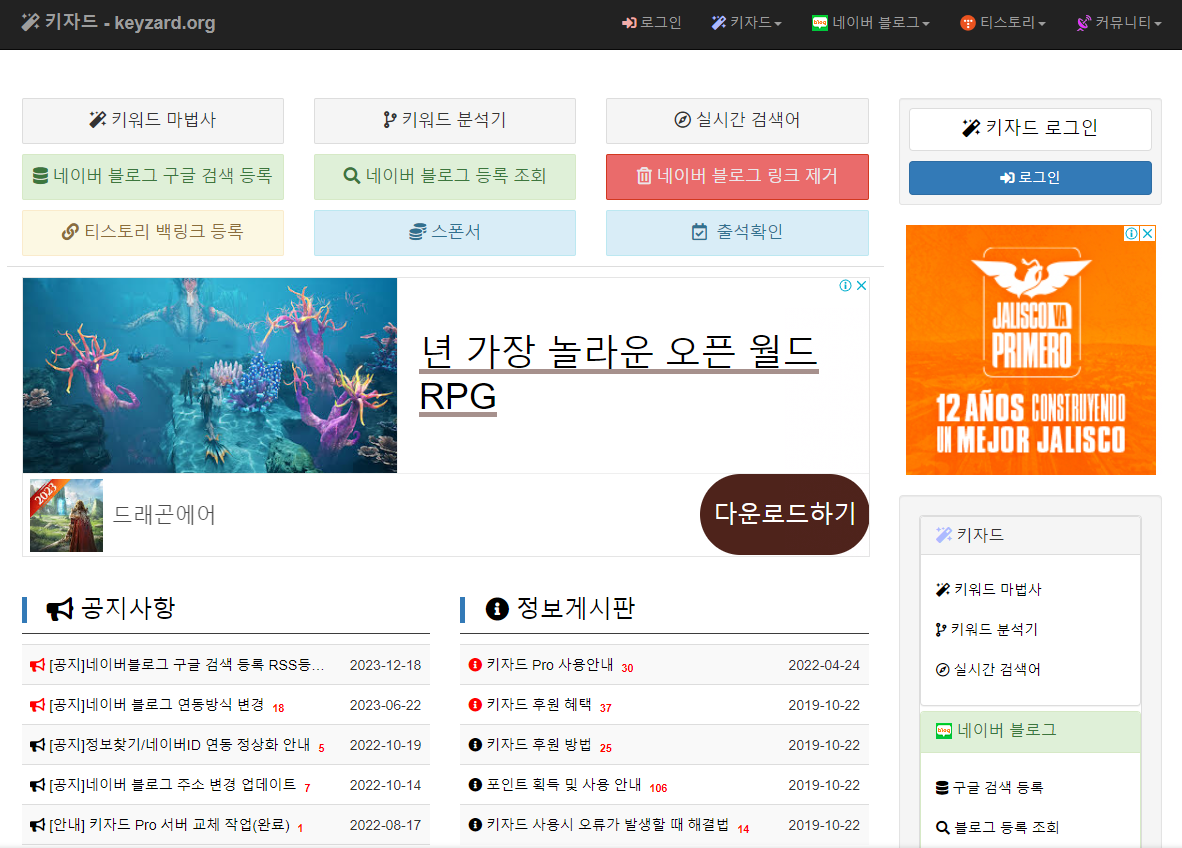The image size is (1182, 848).
Task: Open post 키자드 사용시 오류가 발생할 때 해결법
Action: (x=608, y=825)
